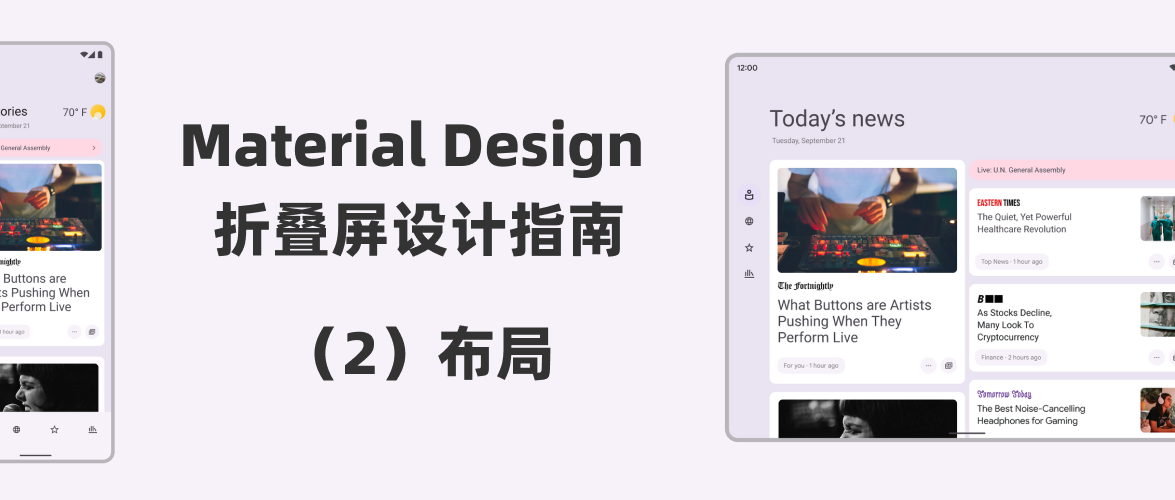
Task: Click the Material Design banner title
Action: click(412, 148)
